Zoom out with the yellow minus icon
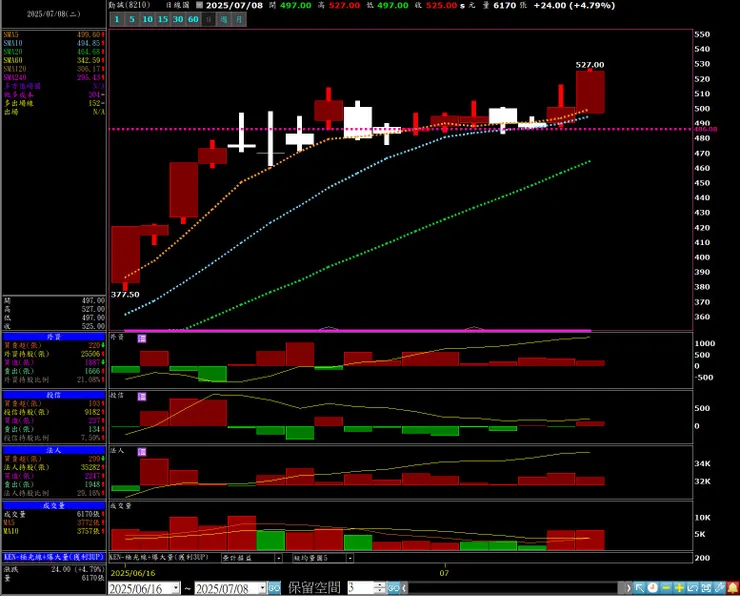Image resolution: width=740 pixels, height=596 pixels. tap(666, 588)
